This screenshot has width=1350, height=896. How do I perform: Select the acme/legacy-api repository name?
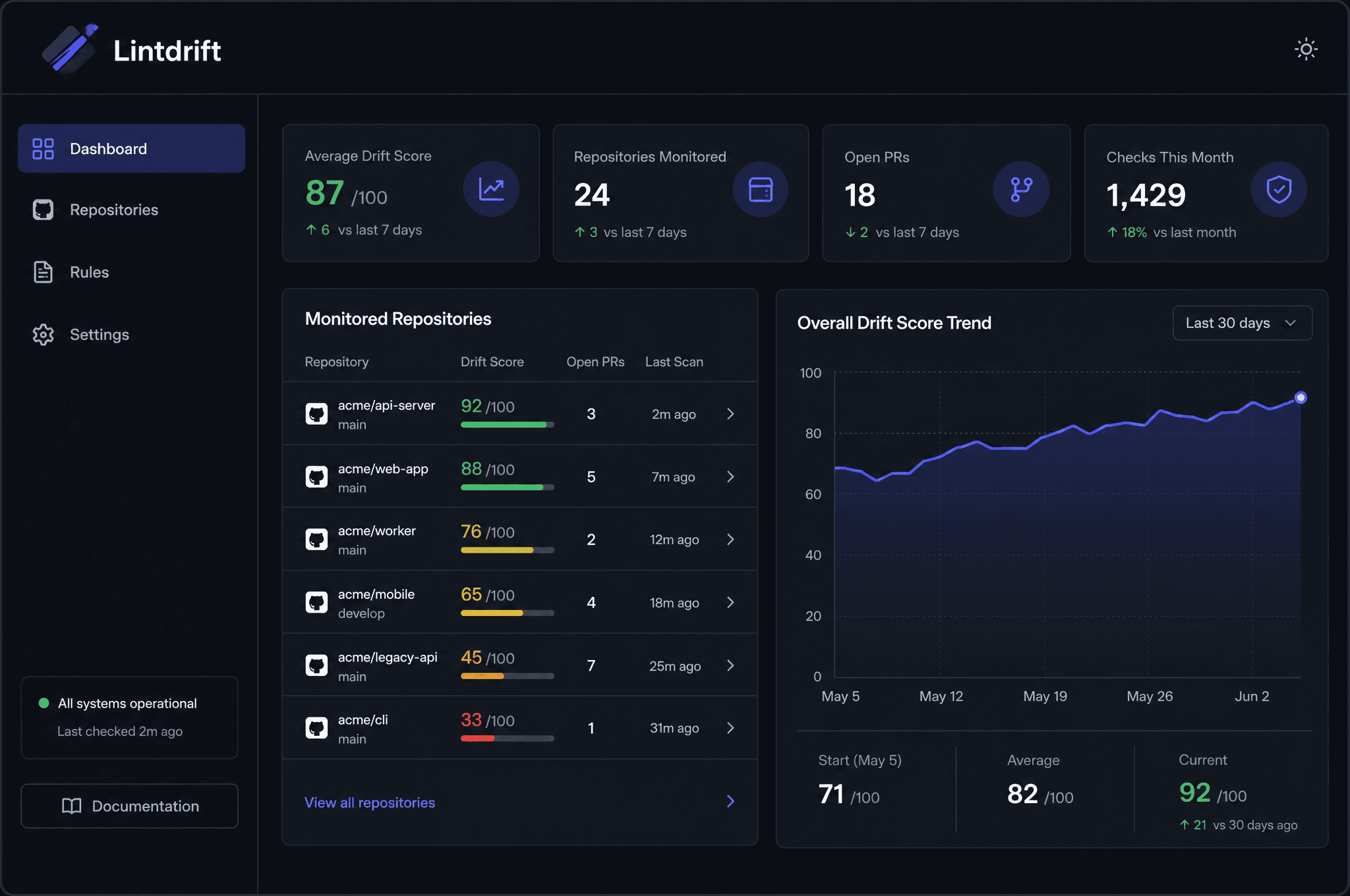click(388, 657)
